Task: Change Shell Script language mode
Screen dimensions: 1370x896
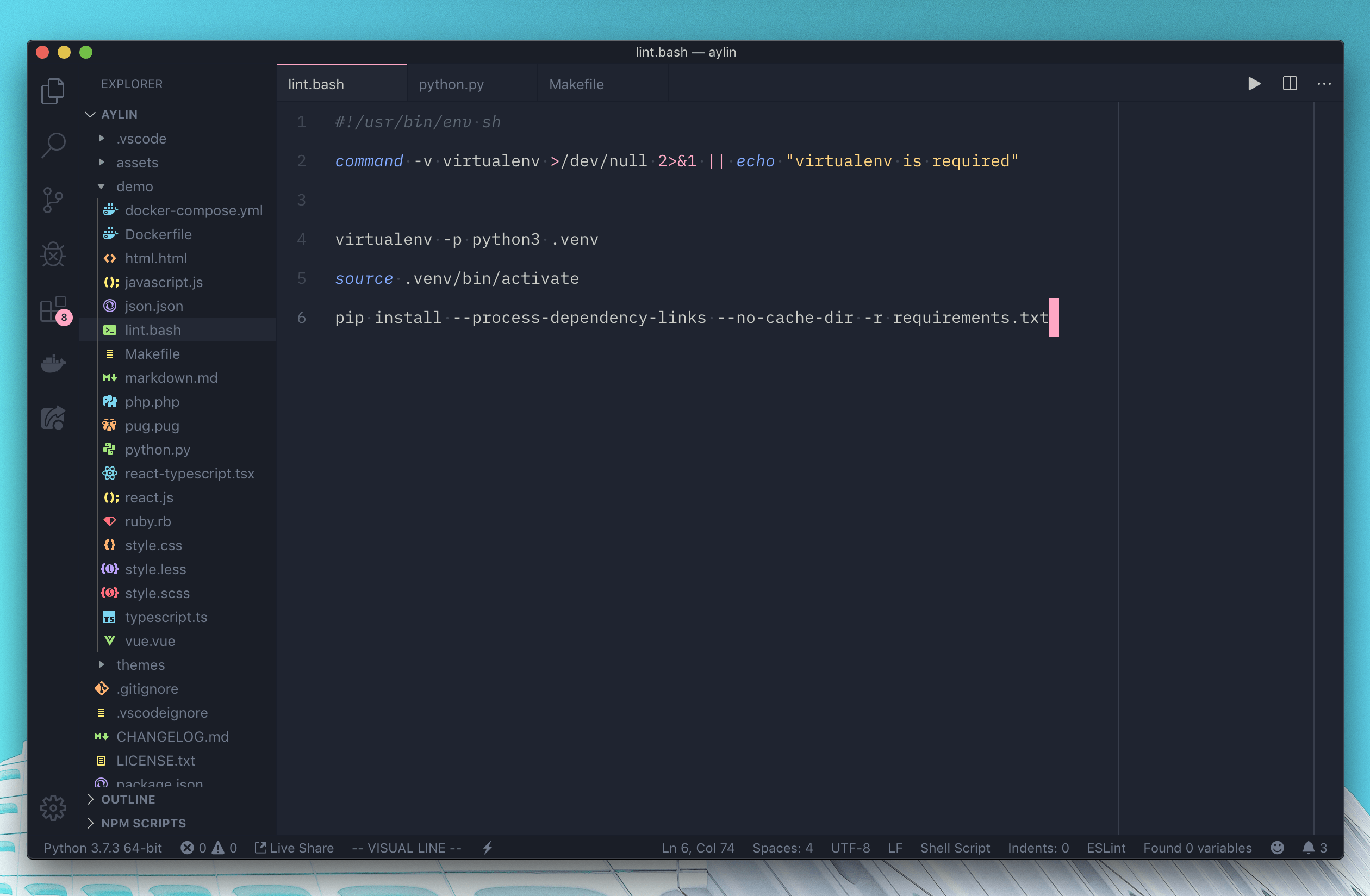Action: [x=955, y=848]
